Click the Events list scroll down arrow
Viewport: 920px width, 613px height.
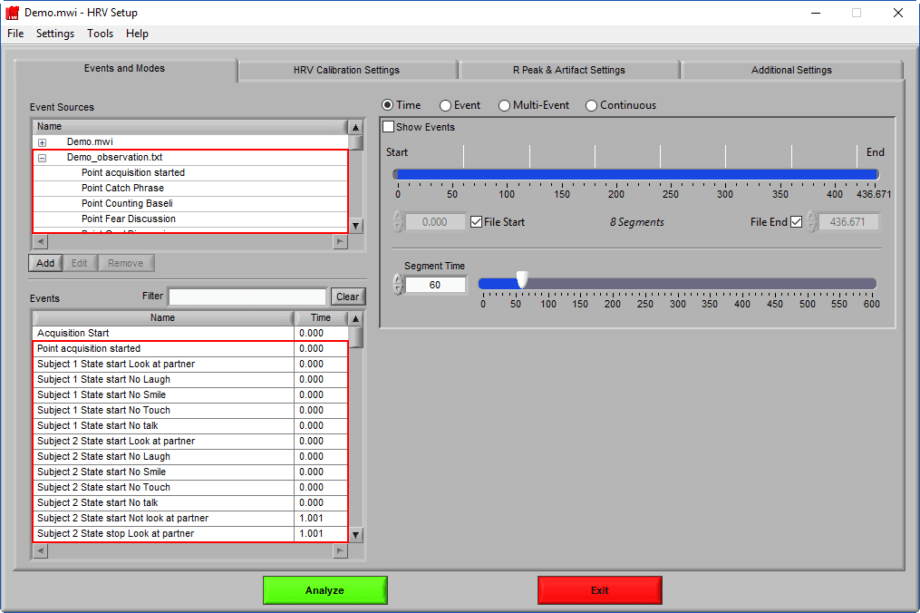pos(356,535)
